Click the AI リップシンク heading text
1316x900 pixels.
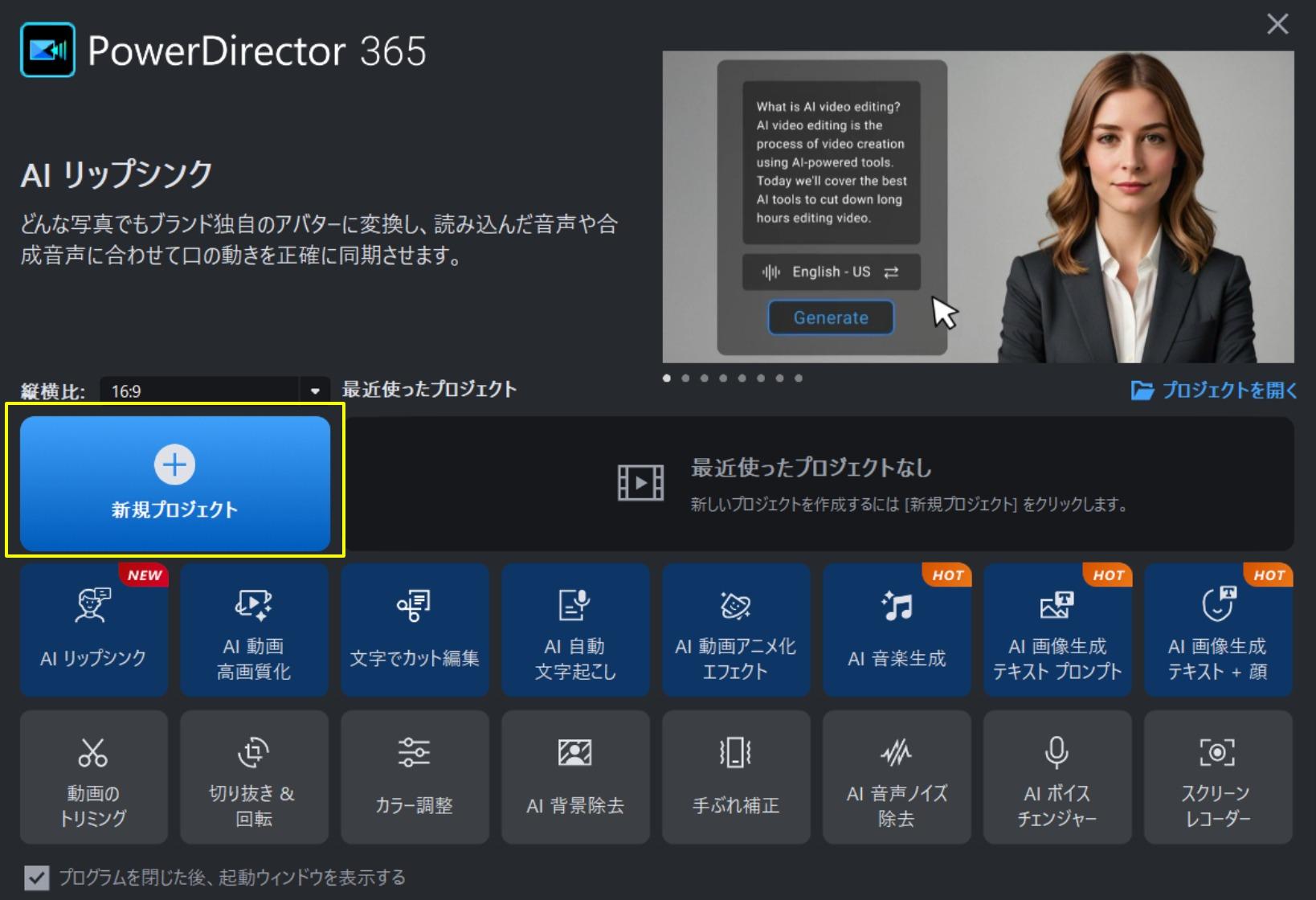point(116,174)
